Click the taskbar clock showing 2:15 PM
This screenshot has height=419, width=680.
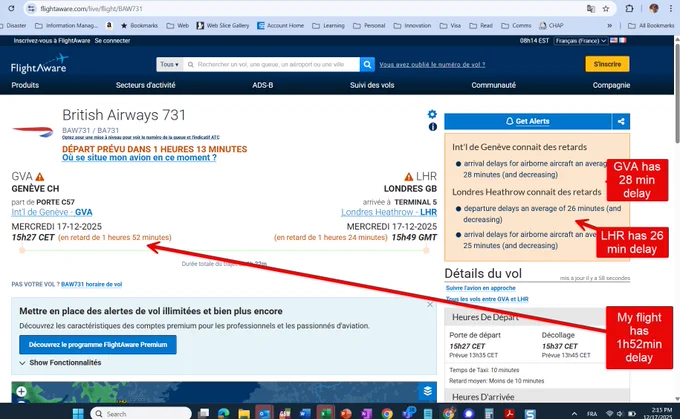658,413
